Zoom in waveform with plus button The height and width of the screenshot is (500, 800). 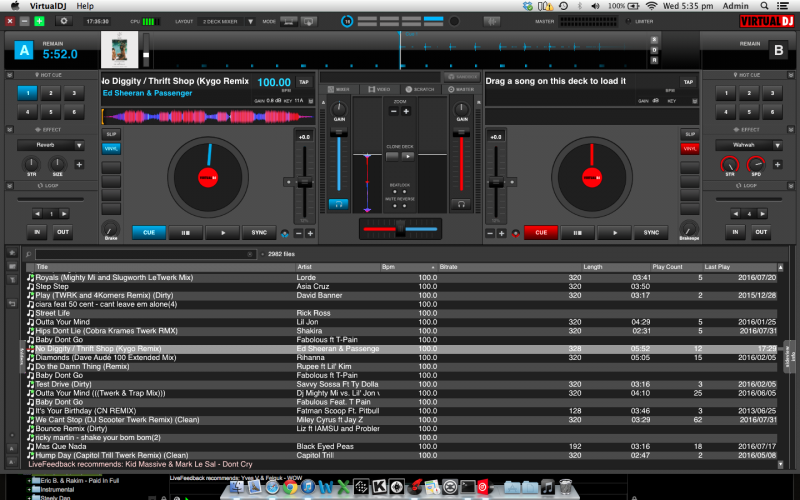click(406, 111)
